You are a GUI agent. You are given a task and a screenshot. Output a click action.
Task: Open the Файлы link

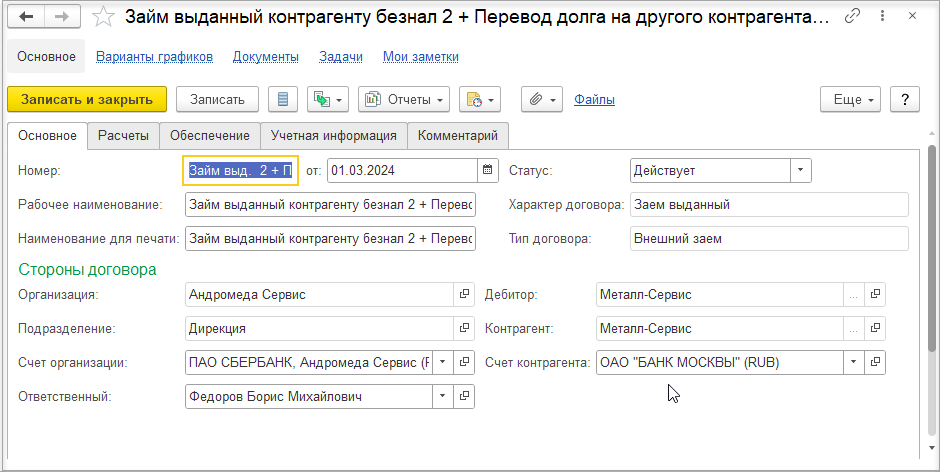click(x=594, y=100)
